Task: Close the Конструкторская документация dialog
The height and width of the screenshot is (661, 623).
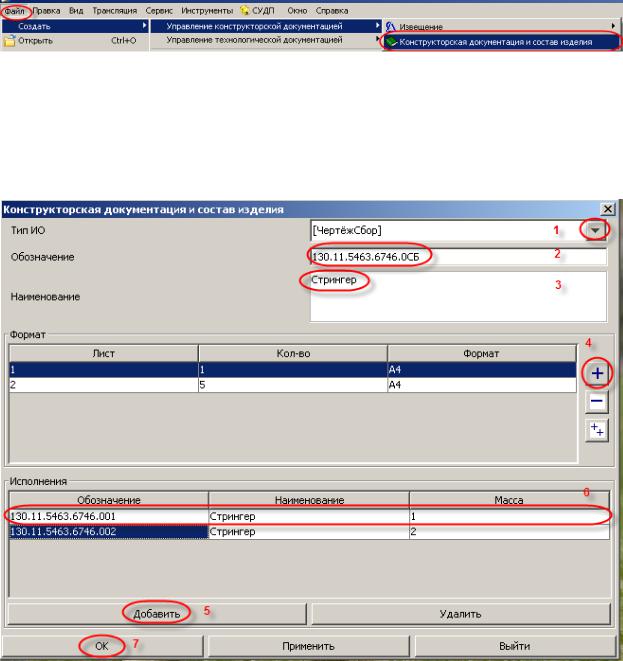Action: (x=607, y=209)
